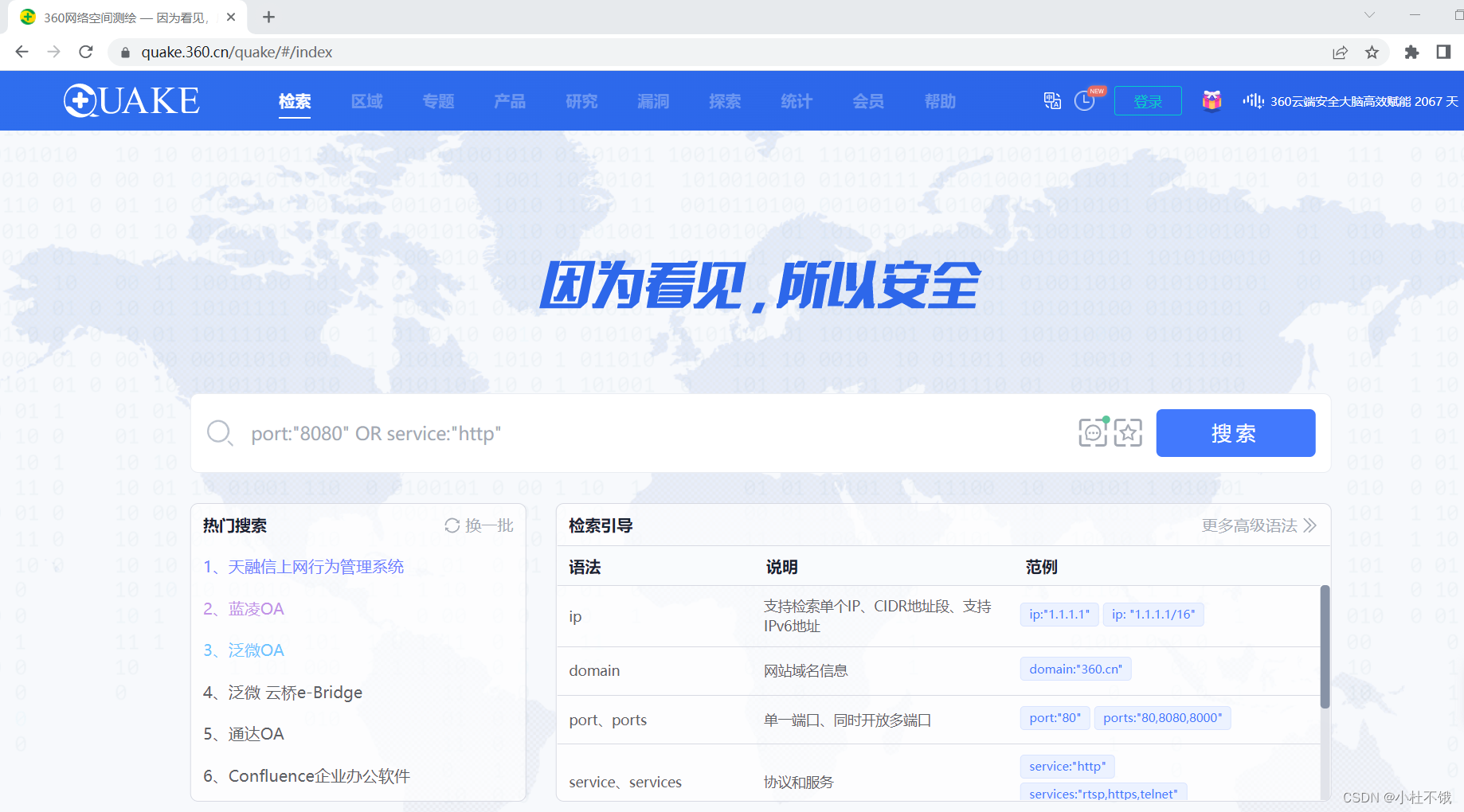
Task: Click the AI chat robot search icon
Action: (1093, 432)
